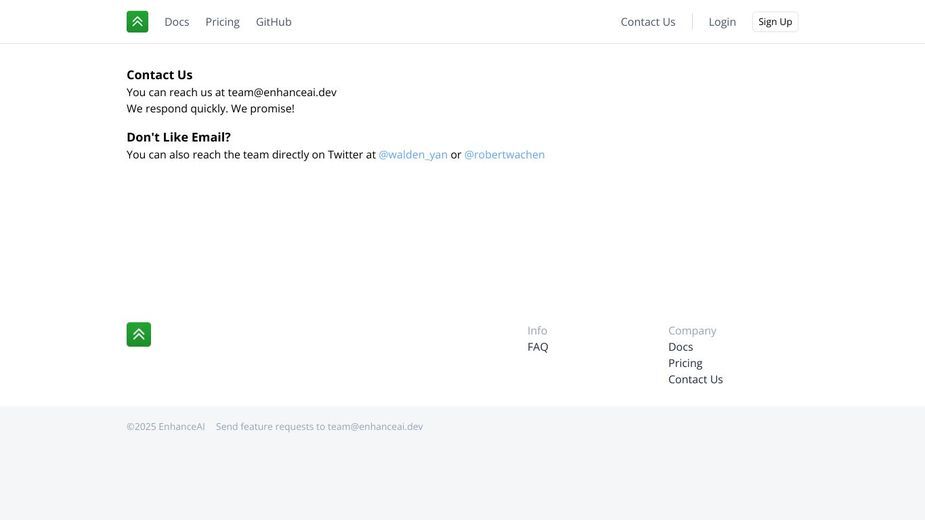Click the feature requests email in footer
925x520 pixels.
point(375,426)
